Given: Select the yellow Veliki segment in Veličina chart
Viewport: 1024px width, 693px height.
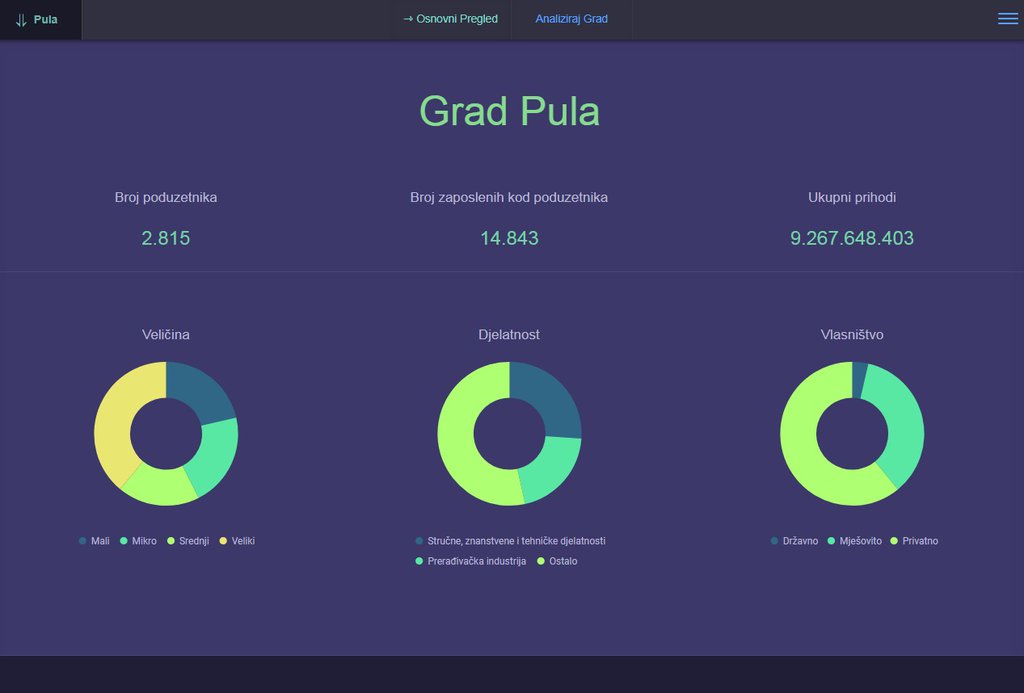Looking at the screenshot, I should pos(116,415).
